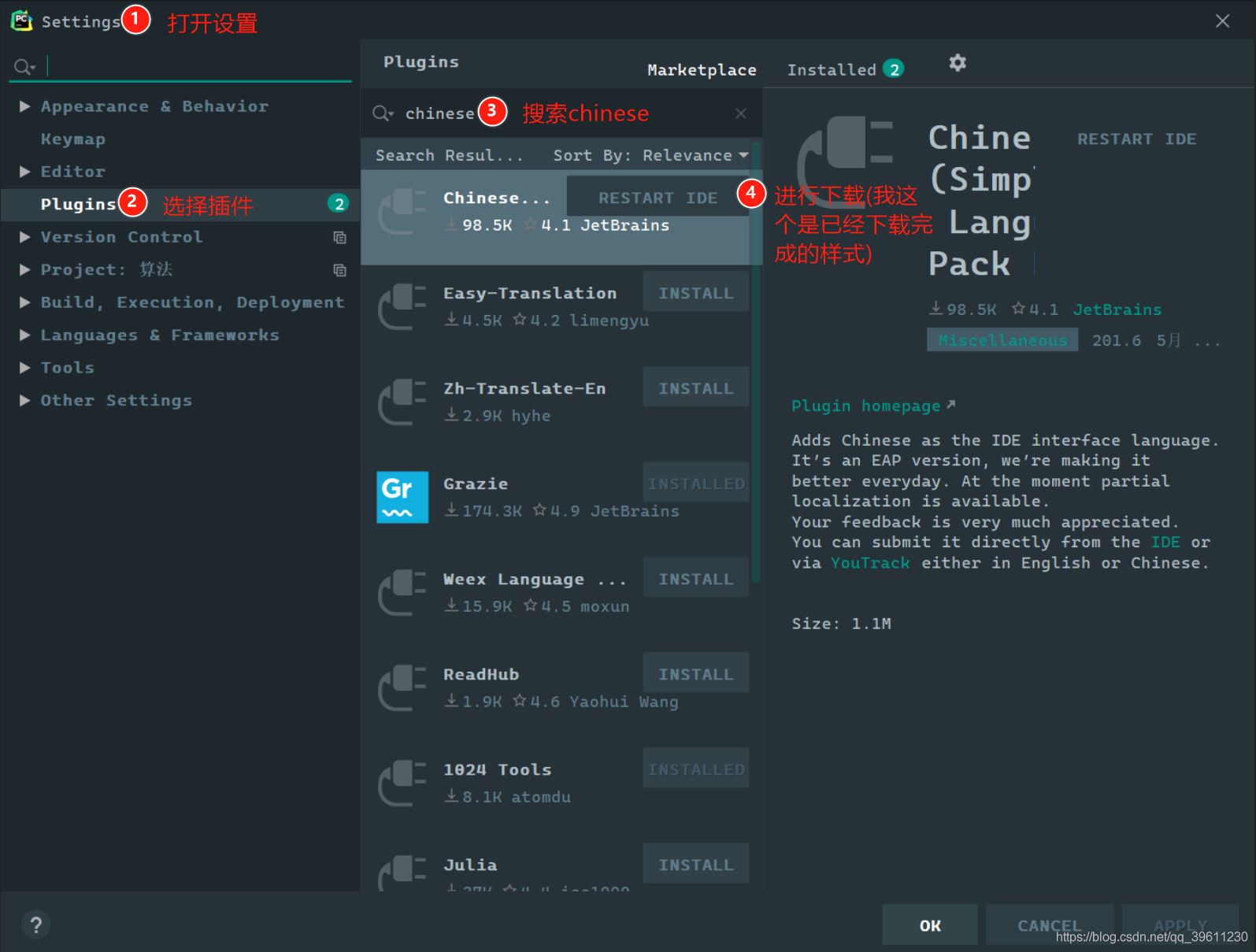1256x952 pixels.
Task: Click the Zh-Translate-En plugin icon
Action: 402,402
